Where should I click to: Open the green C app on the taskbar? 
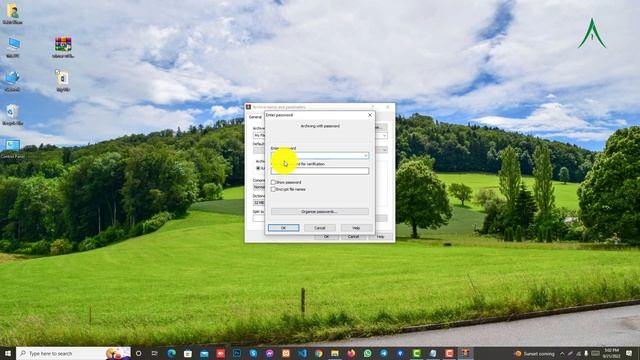[416, 353]
